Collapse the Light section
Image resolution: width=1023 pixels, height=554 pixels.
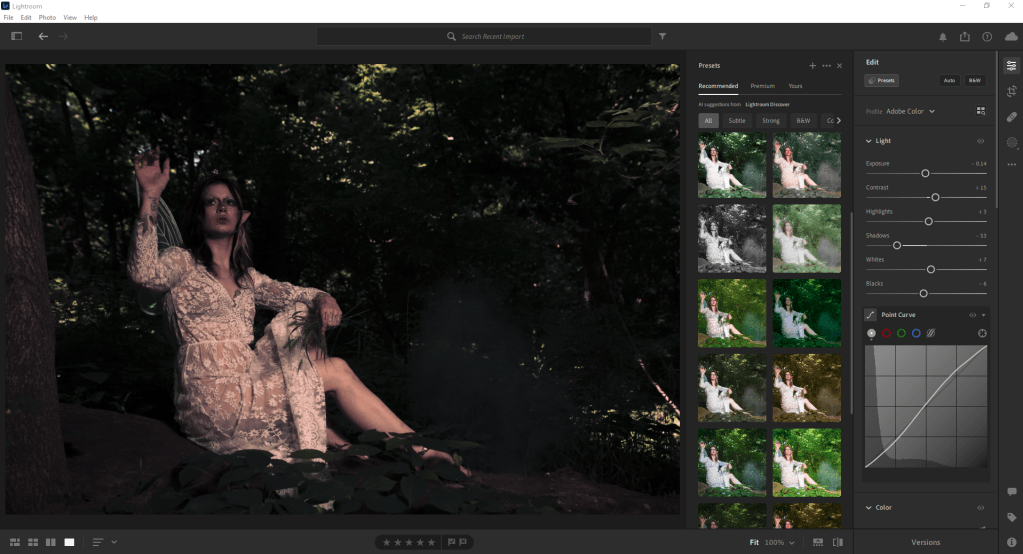[x=868, y=141]
